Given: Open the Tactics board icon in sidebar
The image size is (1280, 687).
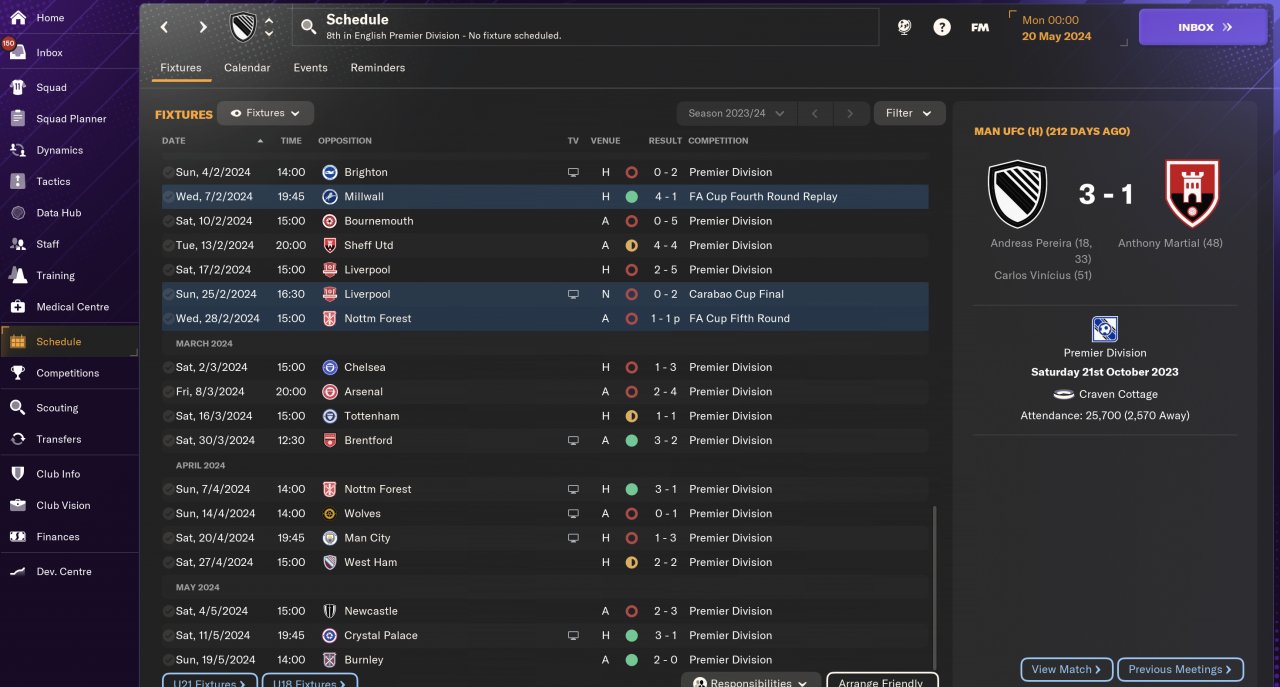Looking at the screenshot, I should click(18, 182).
